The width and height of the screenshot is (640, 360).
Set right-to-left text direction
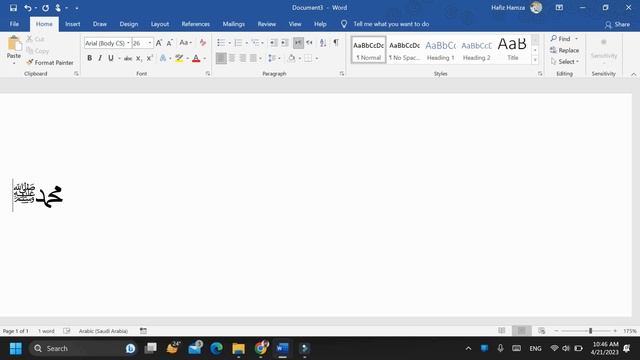pyautogui.click(x=309, y=43)
